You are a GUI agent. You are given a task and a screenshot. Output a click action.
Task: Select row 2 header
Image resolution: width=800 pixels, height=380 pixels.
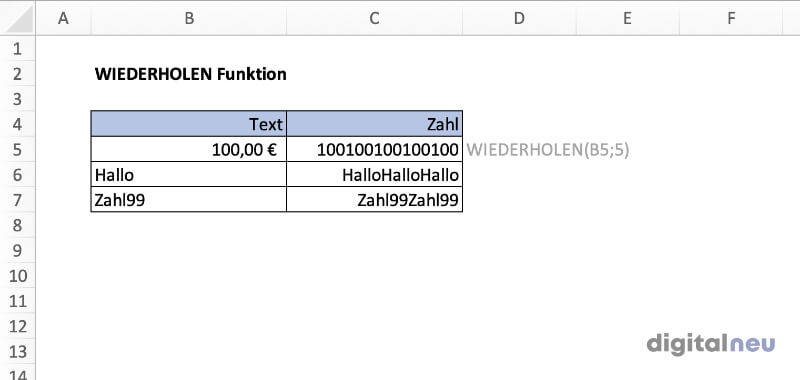tap(18, 74)
